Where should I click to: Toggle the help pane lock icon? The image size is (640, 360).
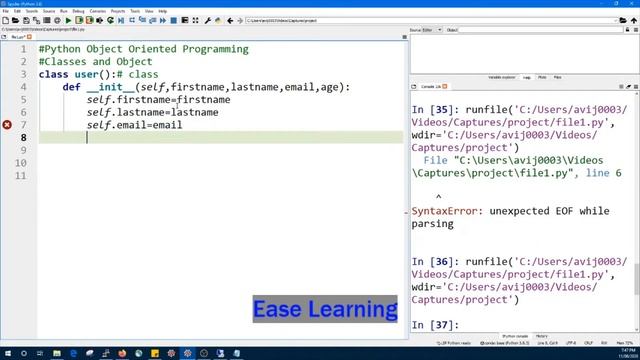click(x=628, y=30)
